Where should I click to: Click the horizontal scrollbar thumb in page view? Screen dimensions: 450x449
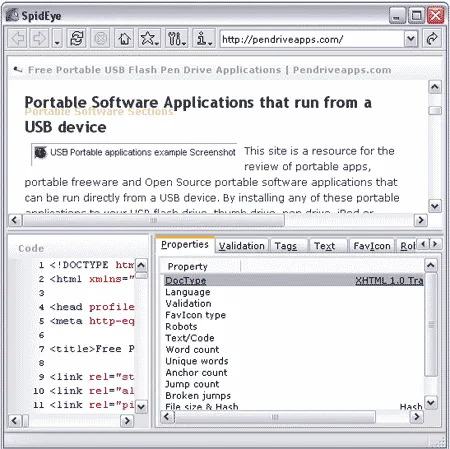pos(154,220)
